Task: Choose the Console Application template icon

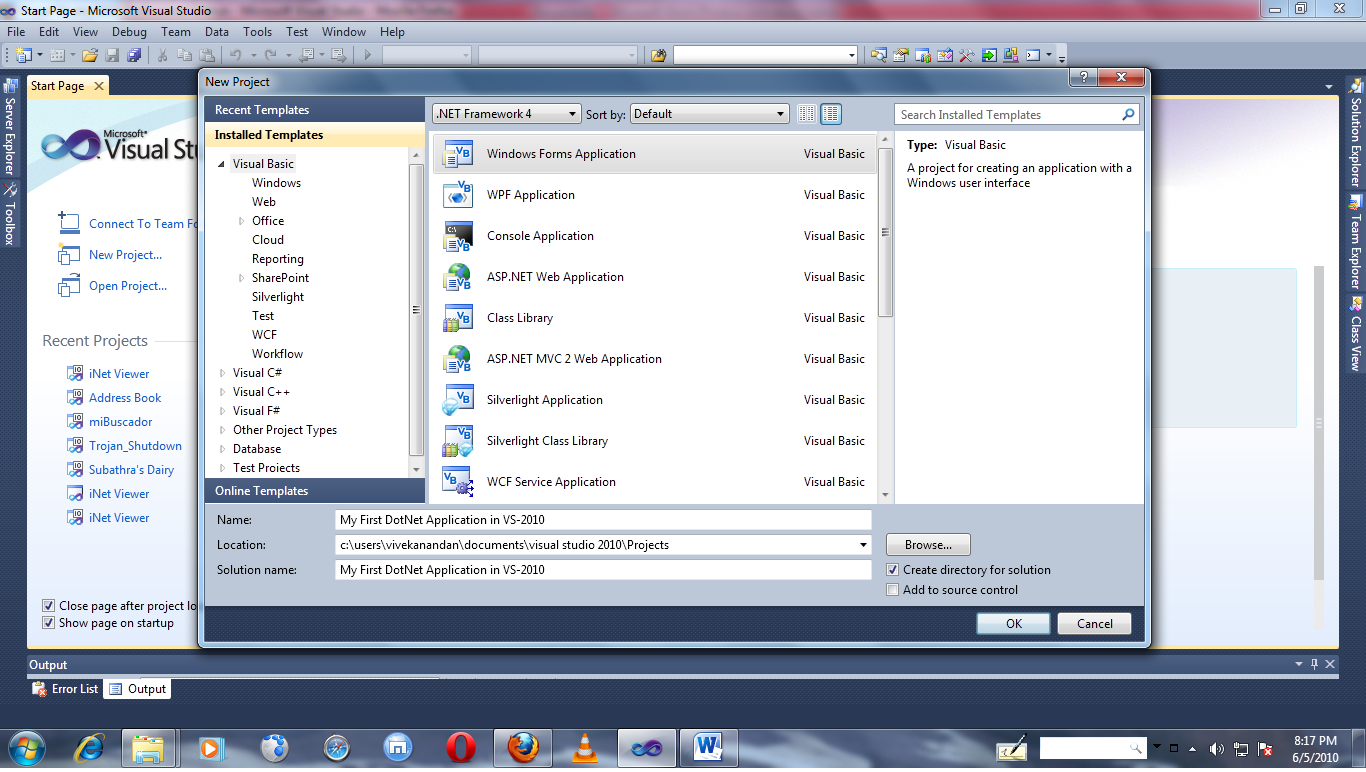Action: pyautogui.click(x=458, y=235)
